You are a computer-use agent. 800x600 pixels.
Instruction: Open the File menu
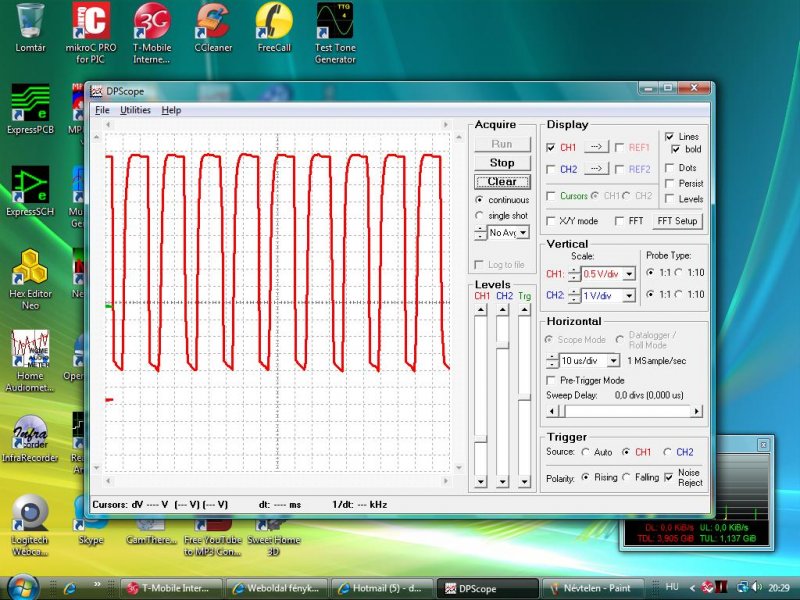[102, 110]
